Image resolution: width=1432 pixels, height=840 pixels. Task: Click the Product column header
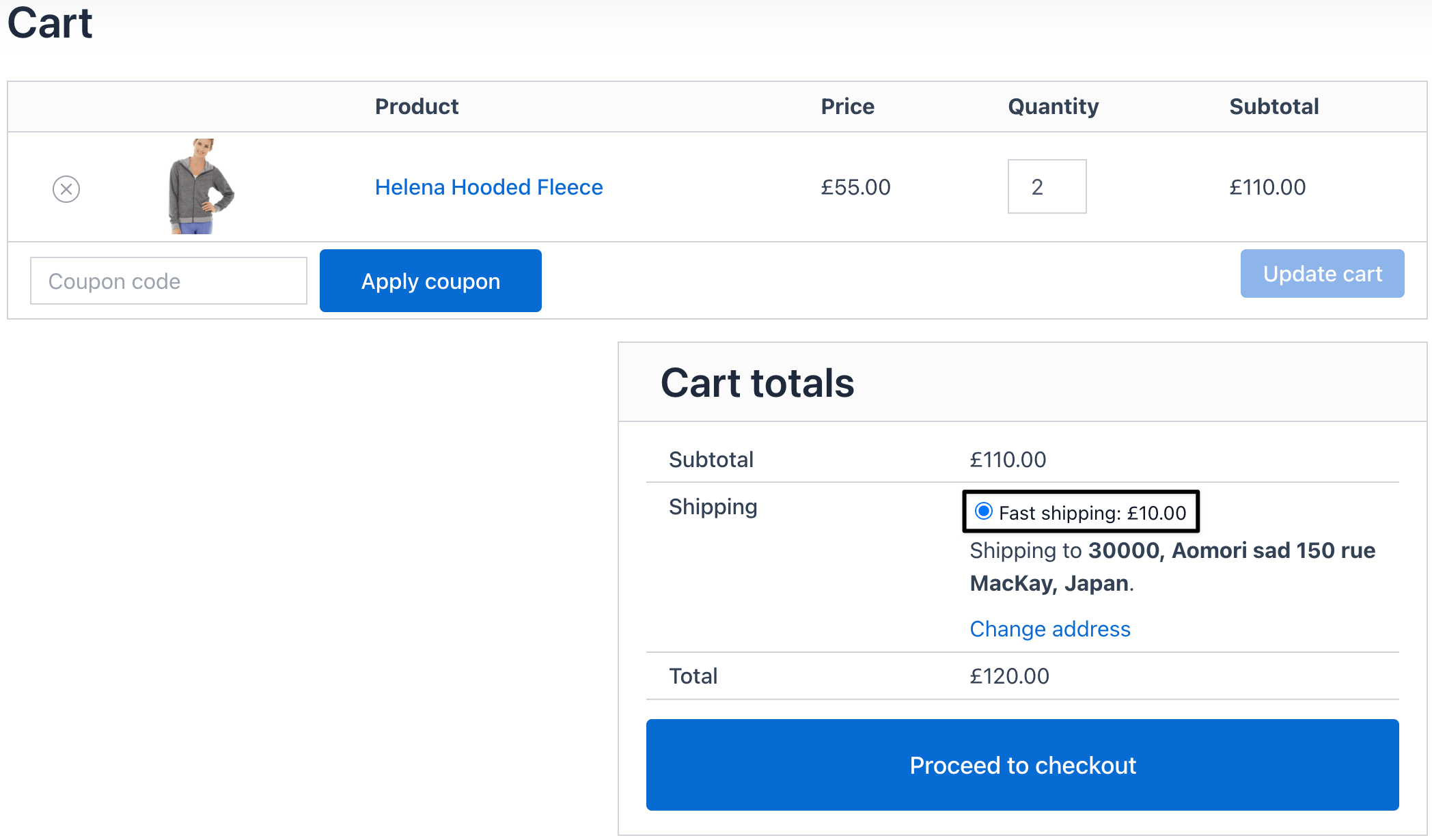(417, 107)
